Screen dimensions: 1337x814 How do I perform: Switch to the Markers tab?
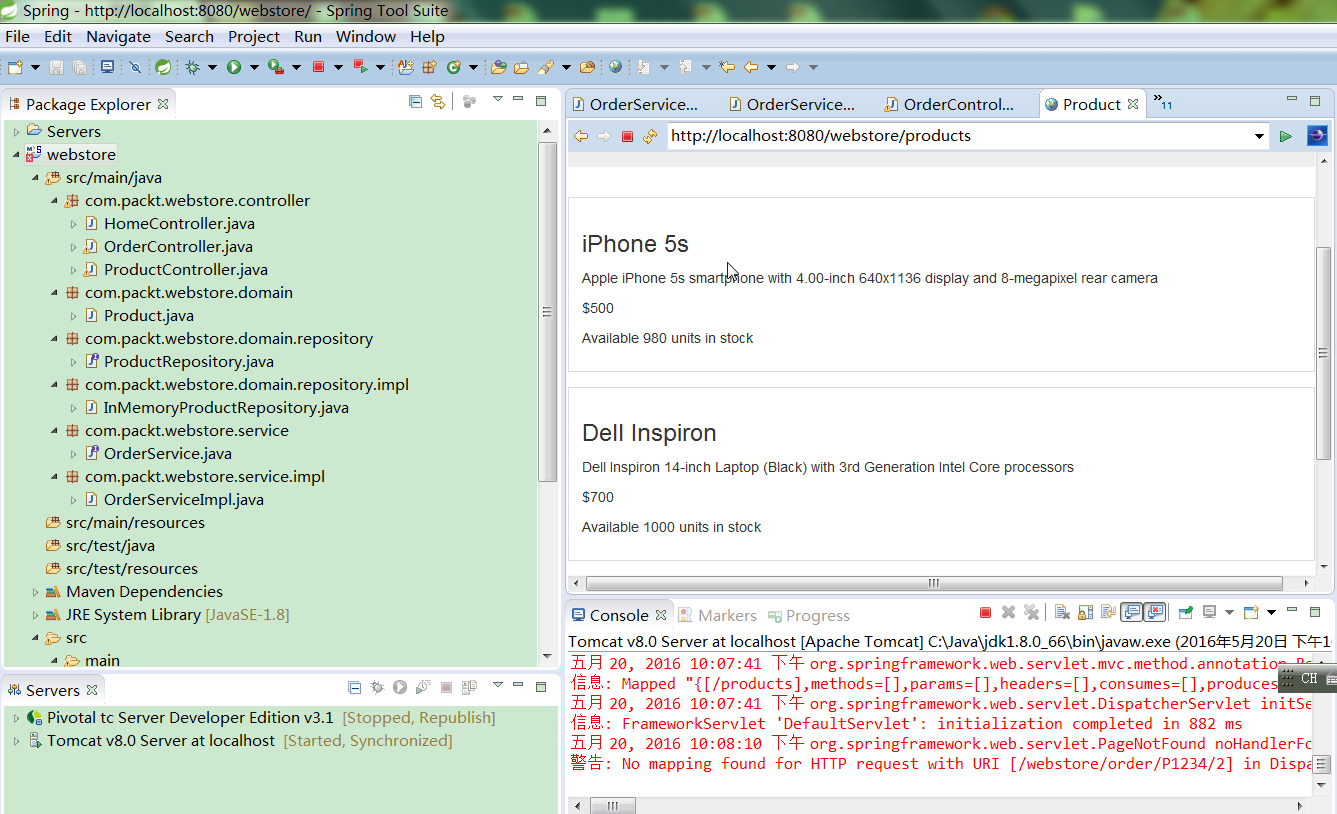click(717, 616)
